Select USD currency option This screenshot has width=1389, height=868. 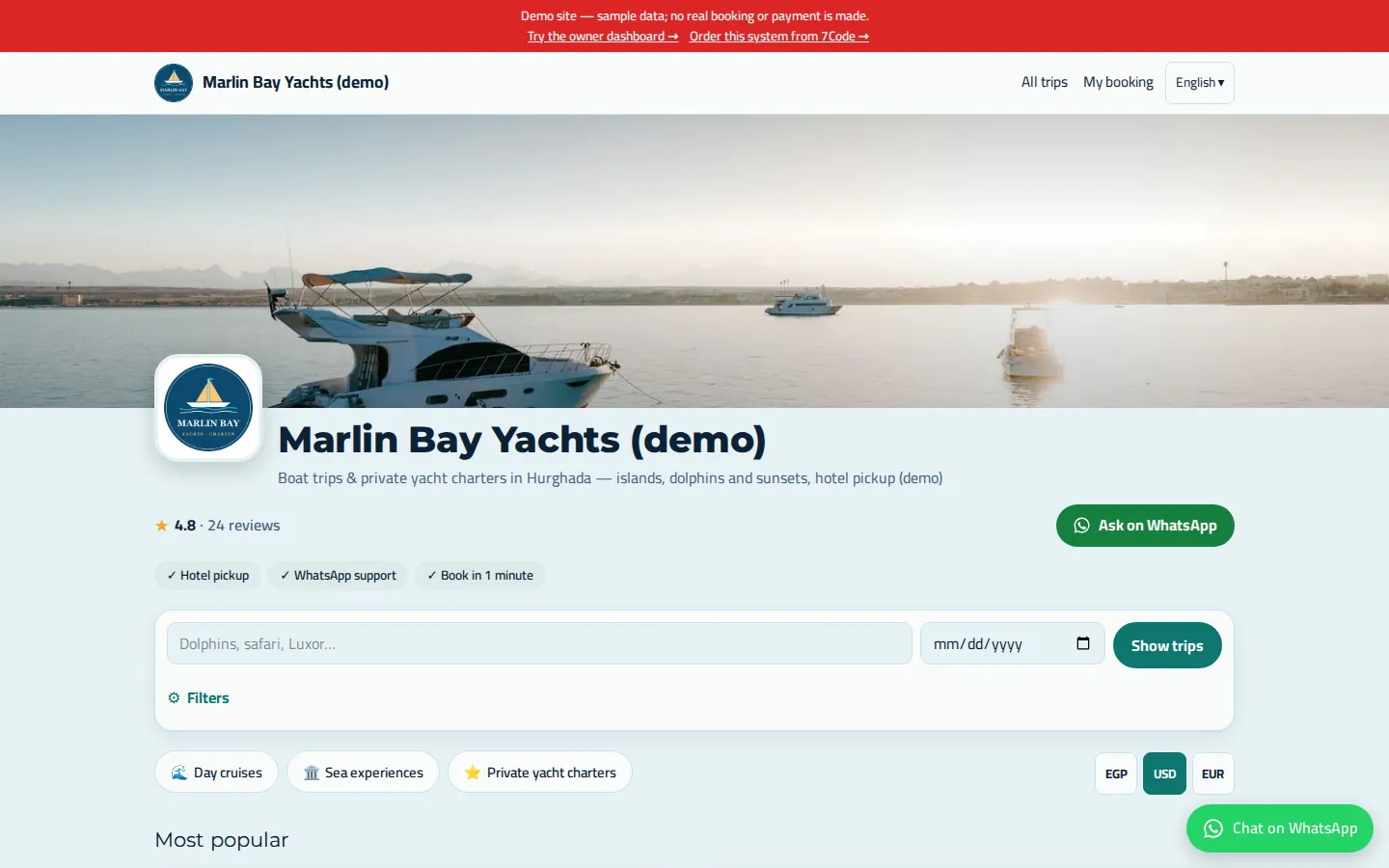coord(1164,773)
